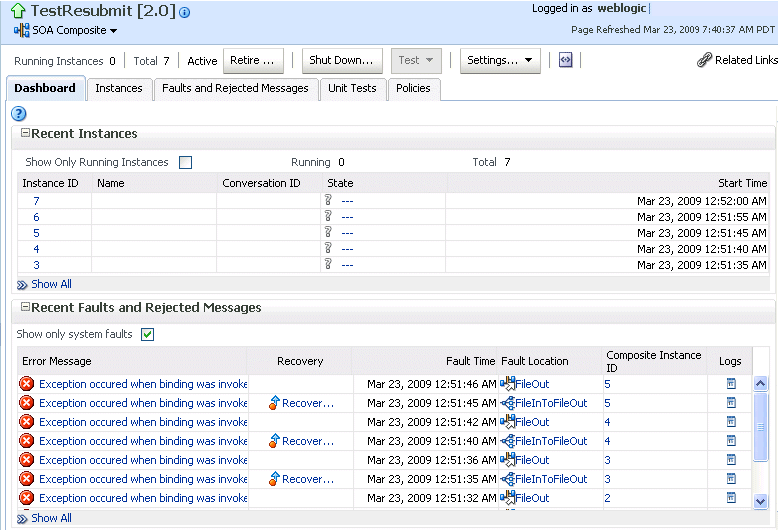Image resolution: width=778 pixels, height=530 pixels.
Task: Open logs icon for the 12:51:35 AM fault
Action: pos(731,478)
